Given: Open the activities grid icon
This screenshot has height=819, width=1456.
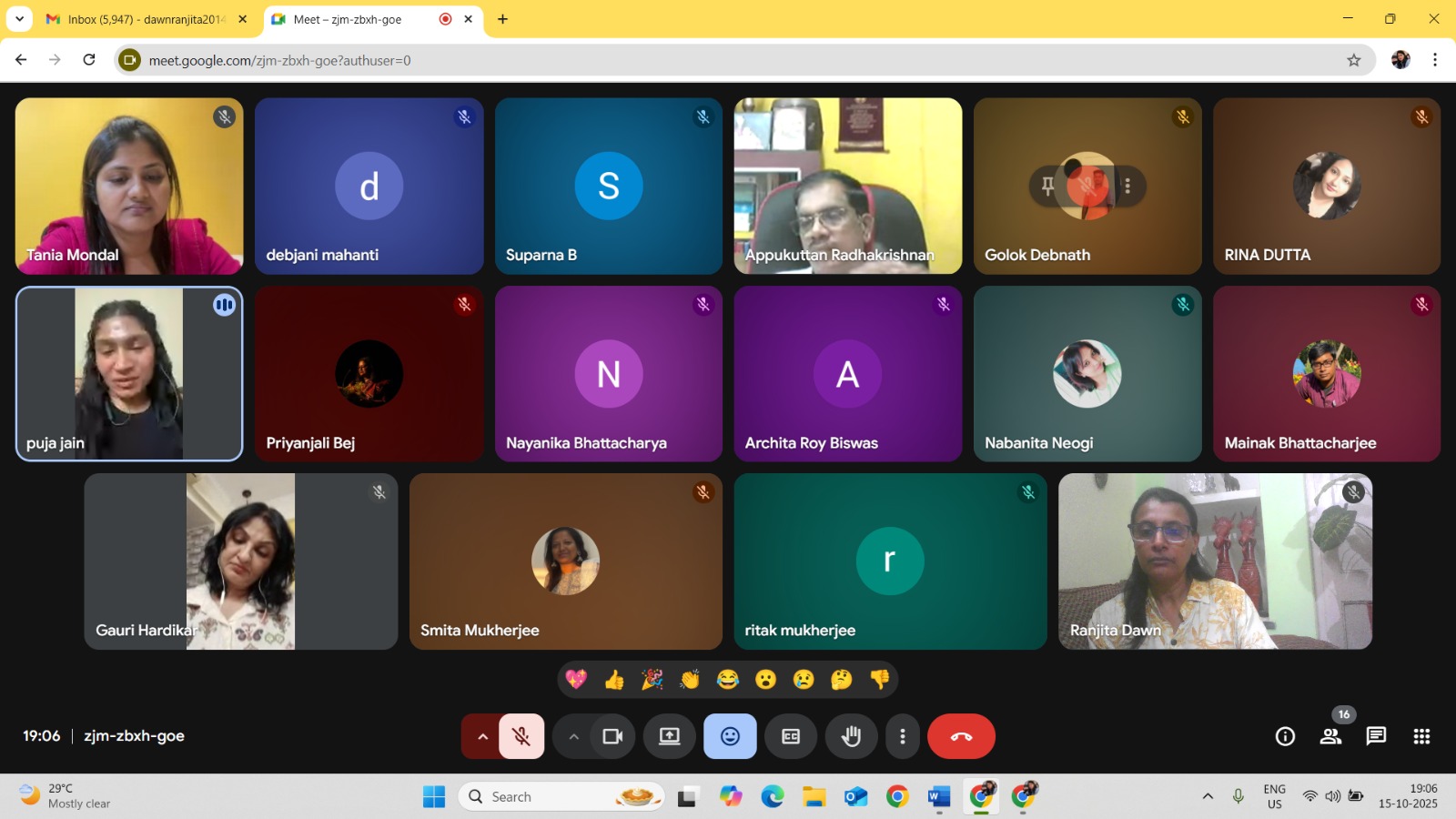Looking at the screenshot, I should point(1421,736).
